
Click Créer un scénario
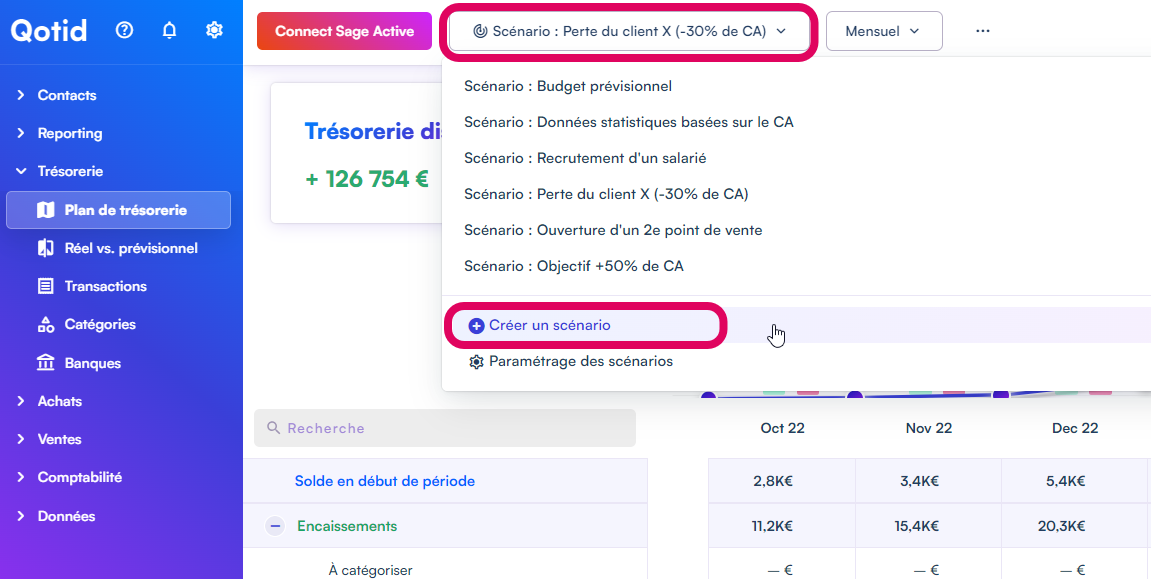[549, 325]
